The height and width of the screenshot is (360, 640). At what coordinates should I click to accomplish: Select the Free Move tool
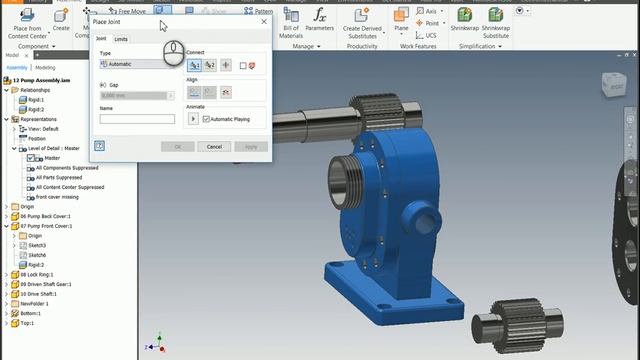pos(127,11)
